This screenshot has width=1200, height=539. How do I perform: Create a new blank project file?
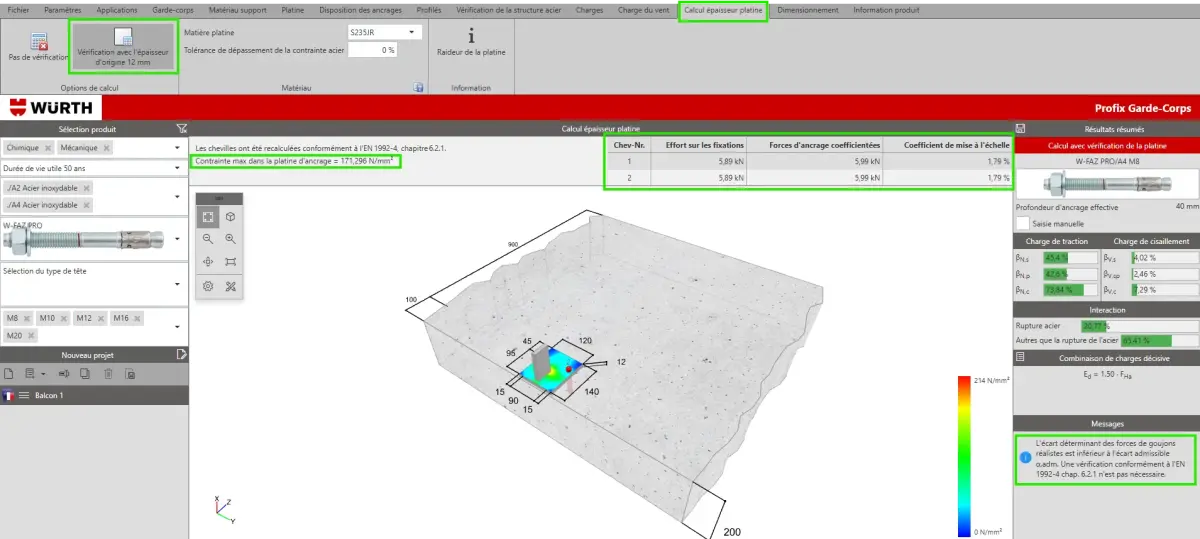(9, 374)
